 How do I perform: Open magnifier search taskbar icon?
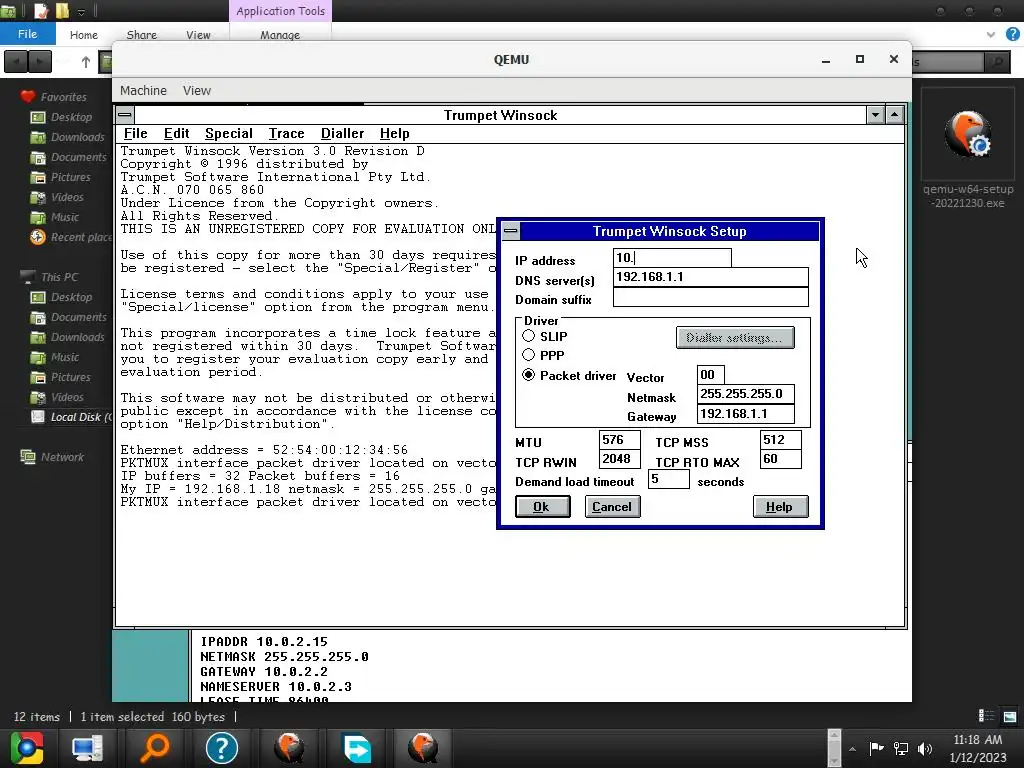click(x=155, y=748)
